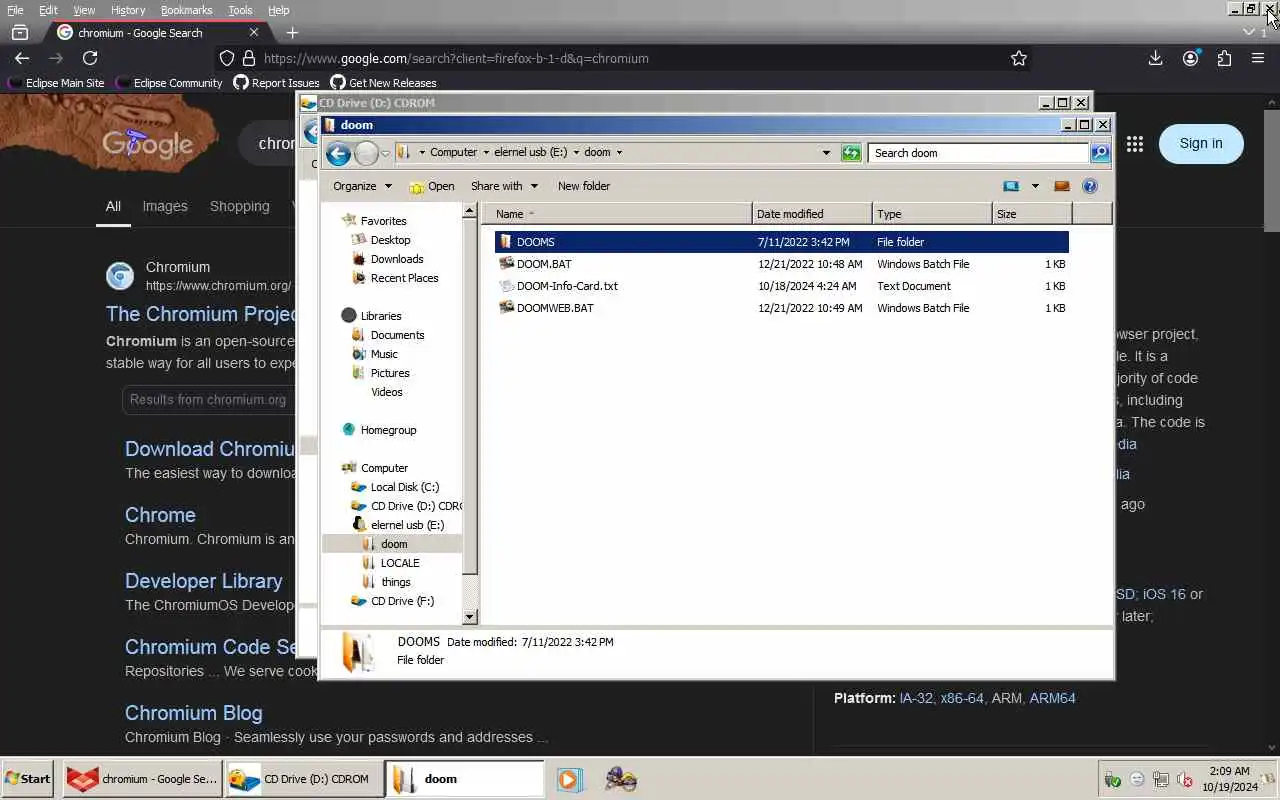Click the green shield tray icon

tap(1112, 780)
